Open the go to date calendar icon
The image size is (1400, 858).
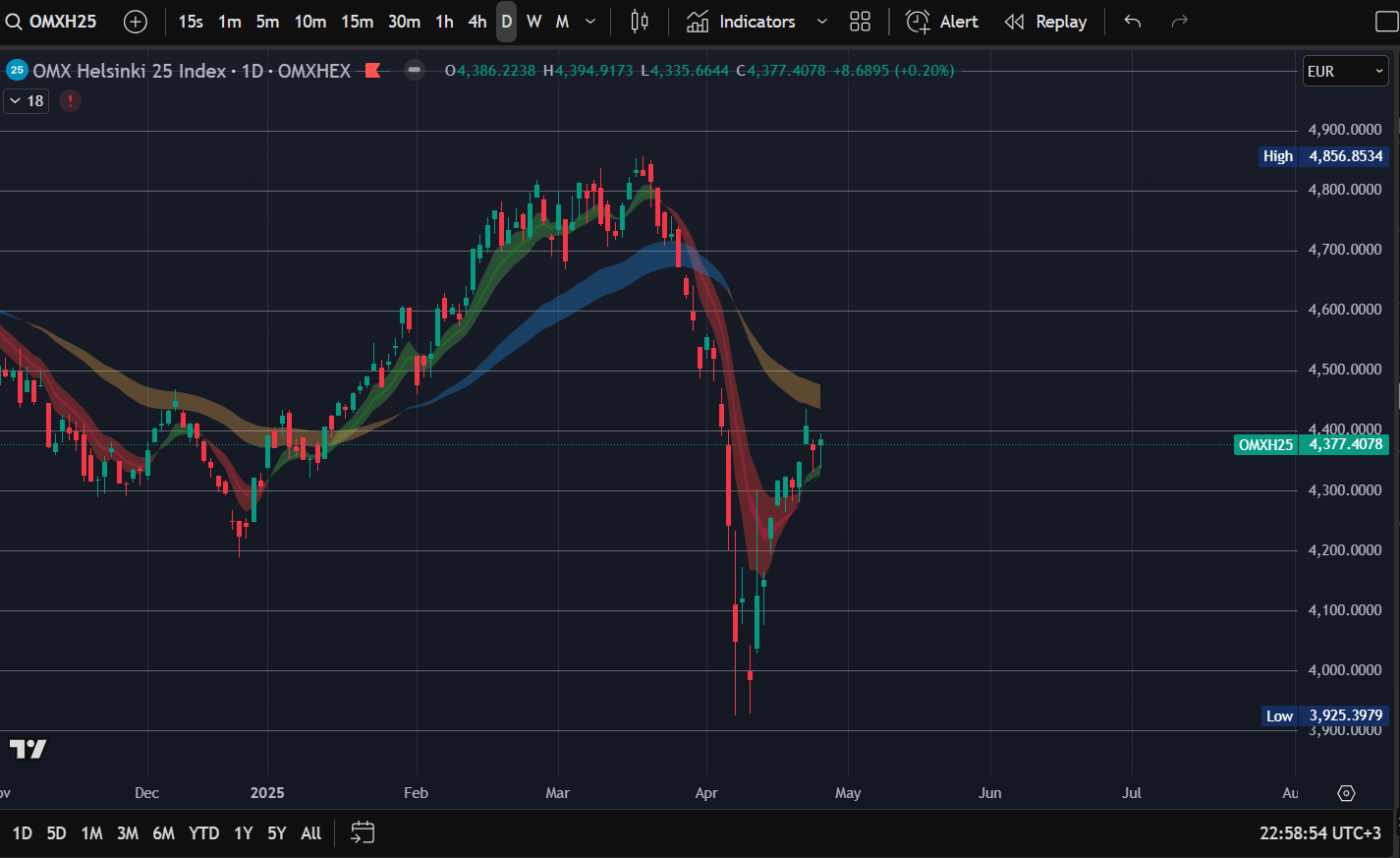pos(363,833)
